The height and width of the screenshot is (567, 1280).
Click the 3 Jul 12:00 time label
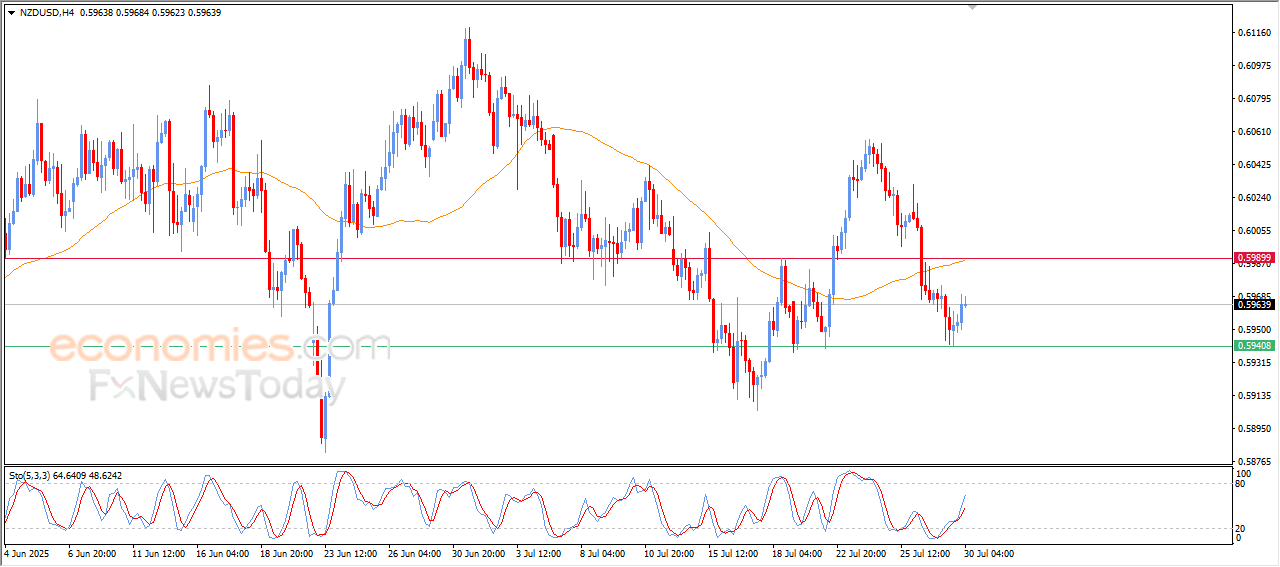pos(539,553)
